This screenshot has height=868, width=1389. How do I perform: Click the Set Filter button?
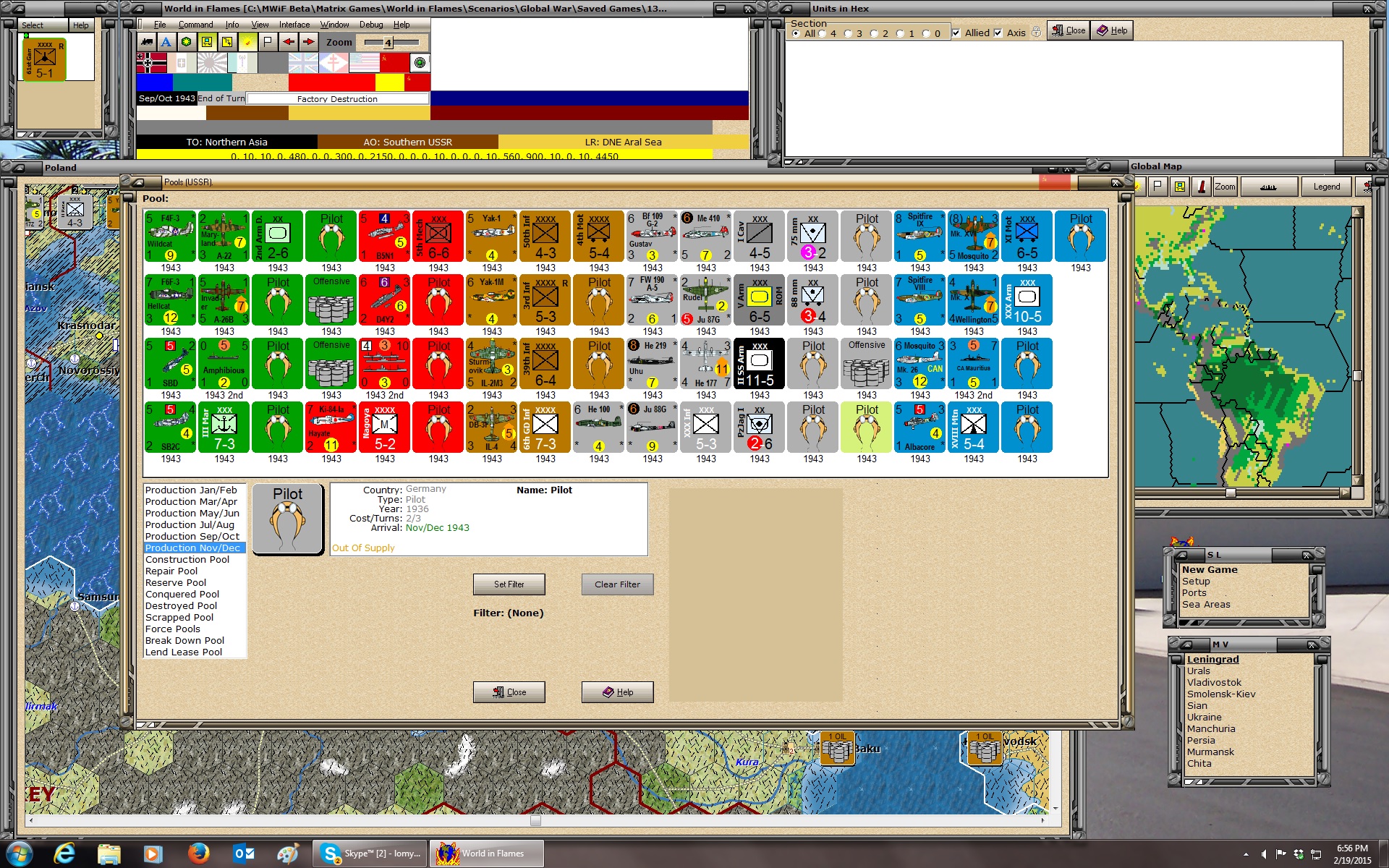(509, 584)
